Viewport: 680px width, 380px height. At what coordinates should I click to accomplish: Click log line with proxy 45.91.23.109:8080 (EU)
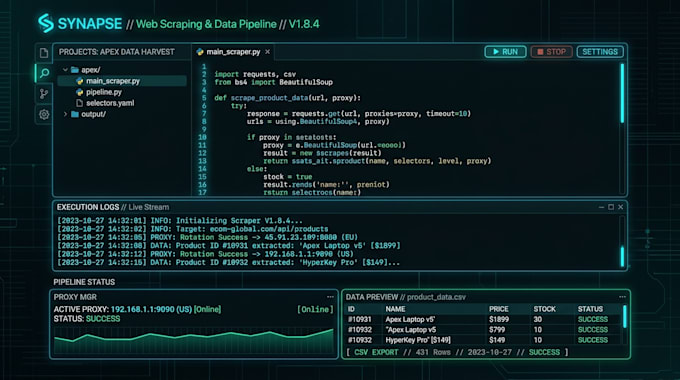[x=208, y=237]
